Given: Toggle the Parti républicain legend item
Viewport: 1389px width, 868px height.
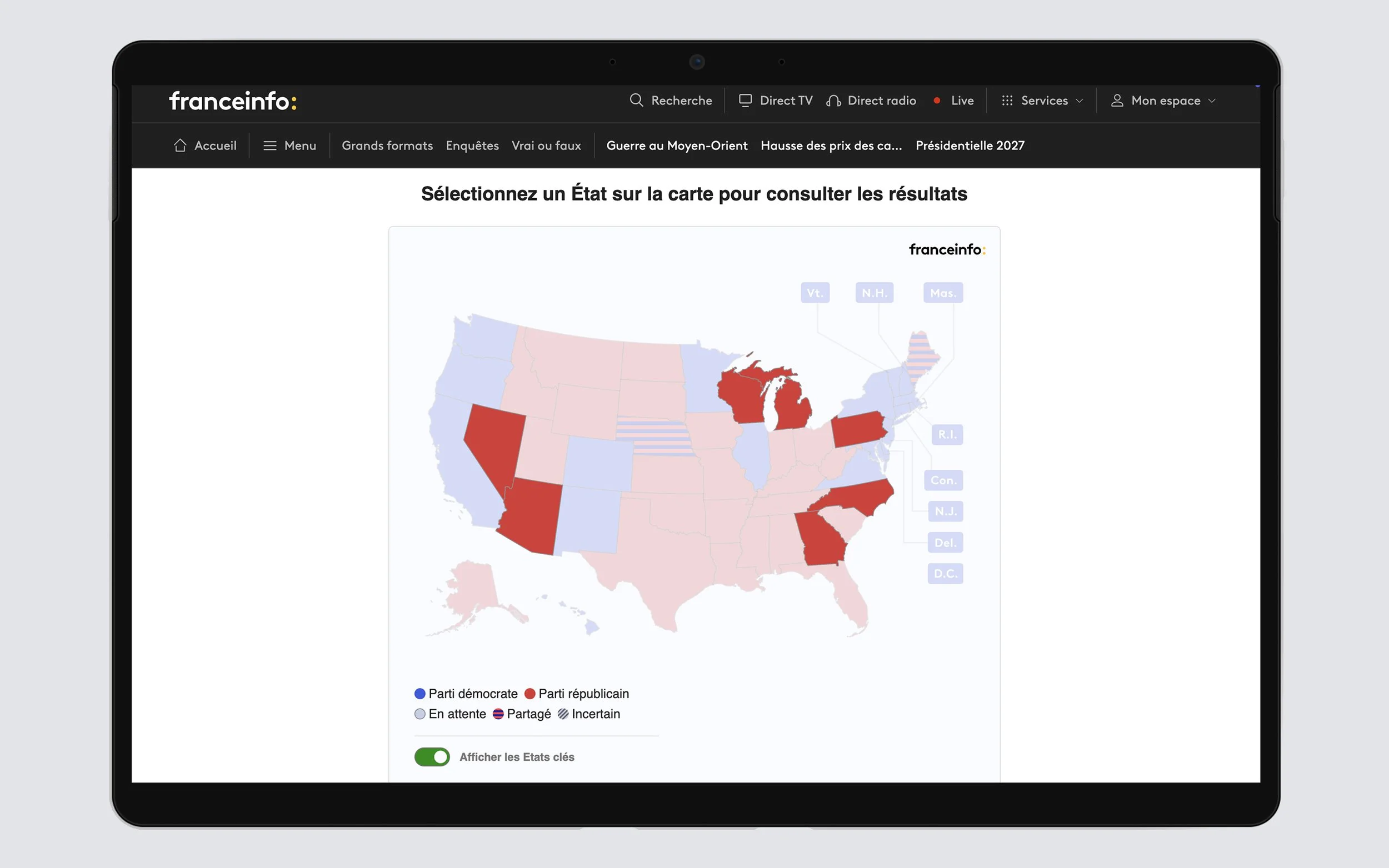Looking at the screenshot, I should click(x=577, y=694).
